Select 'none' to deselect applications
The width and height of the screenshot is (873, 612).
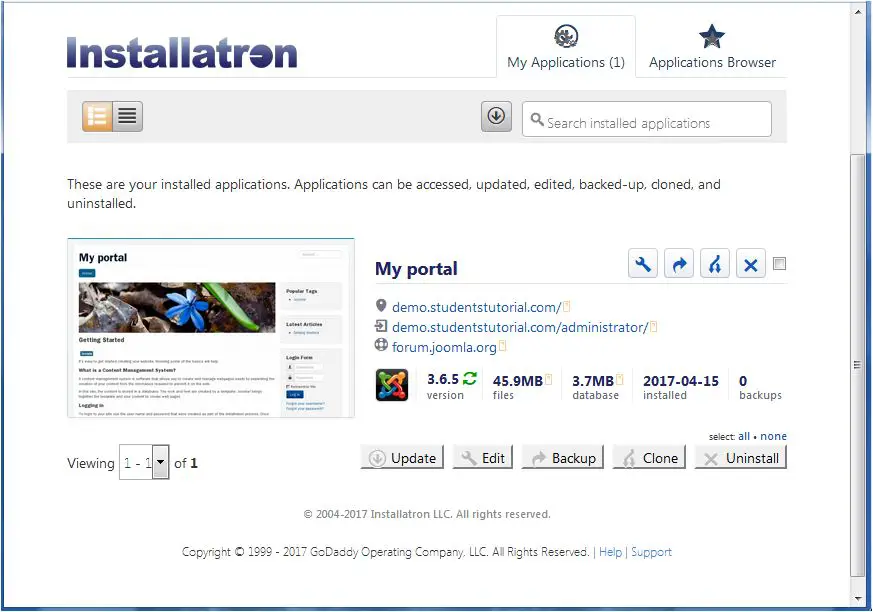(x=776, y=436)
